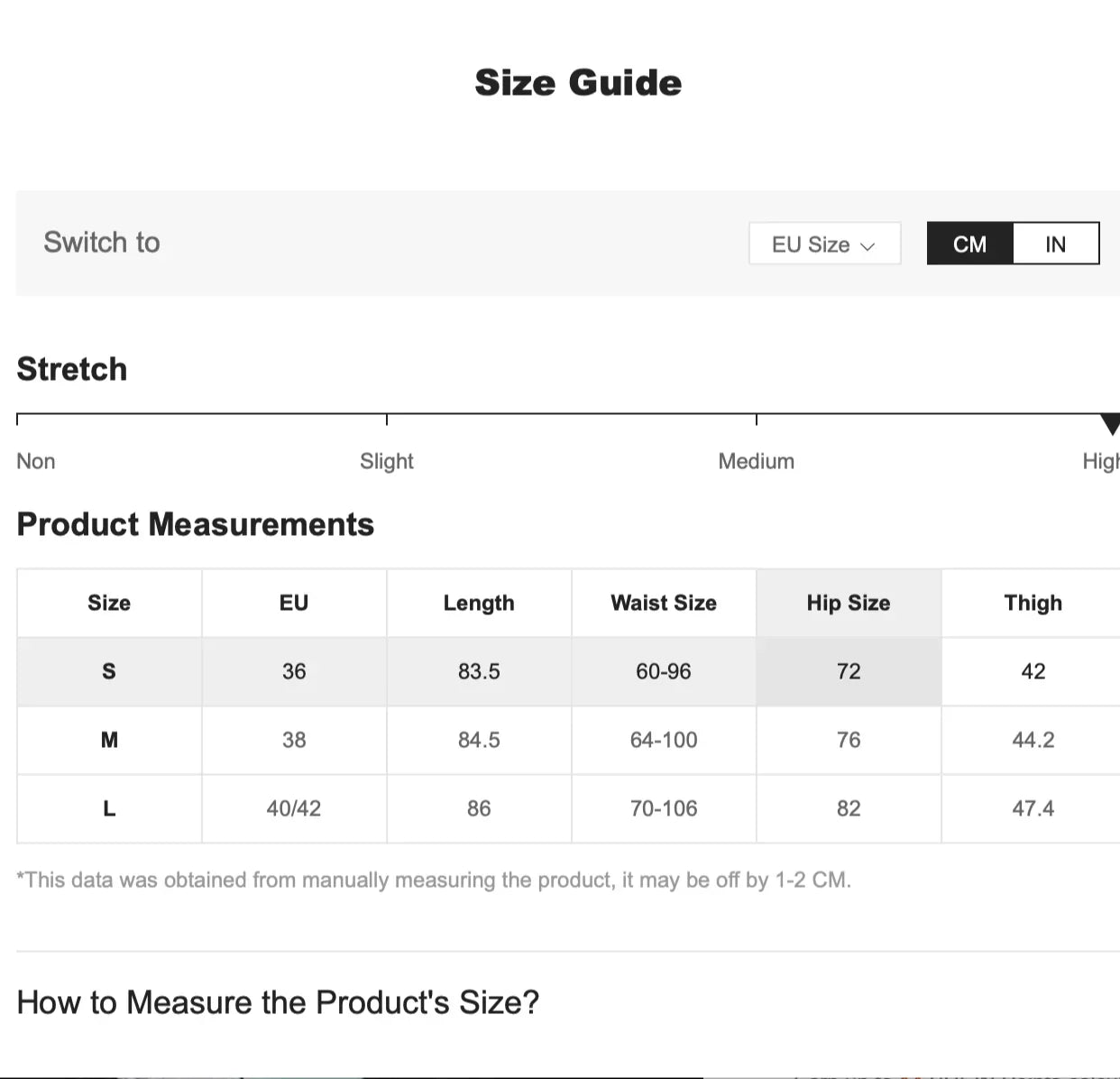Click the High stretch triangle marker
1120x1079 pixels.
coord(1110,424)
